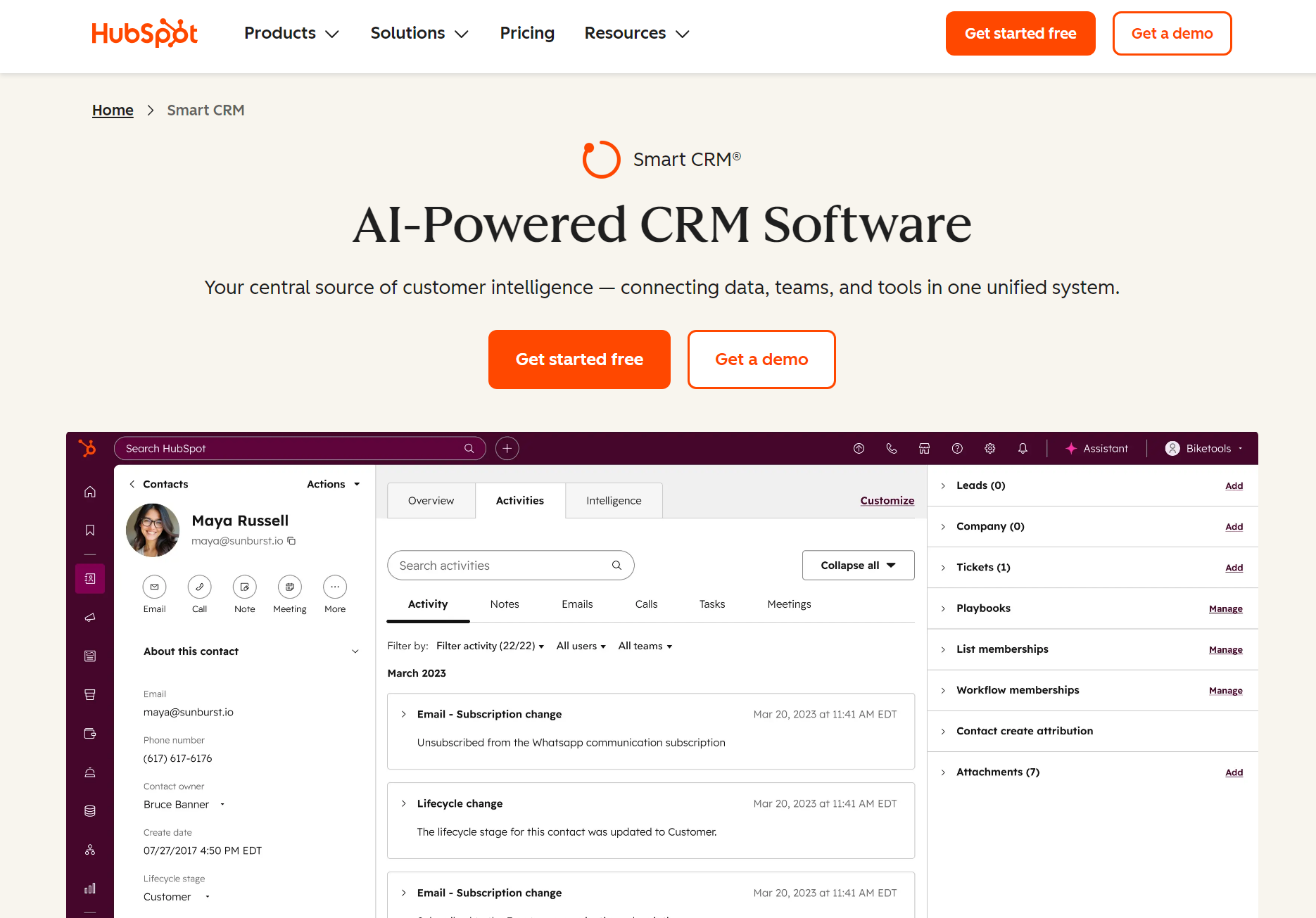1316x918 pixels.
Task: Click the Search activities input field
Action: pyautogui.click(x=500, y=566)
